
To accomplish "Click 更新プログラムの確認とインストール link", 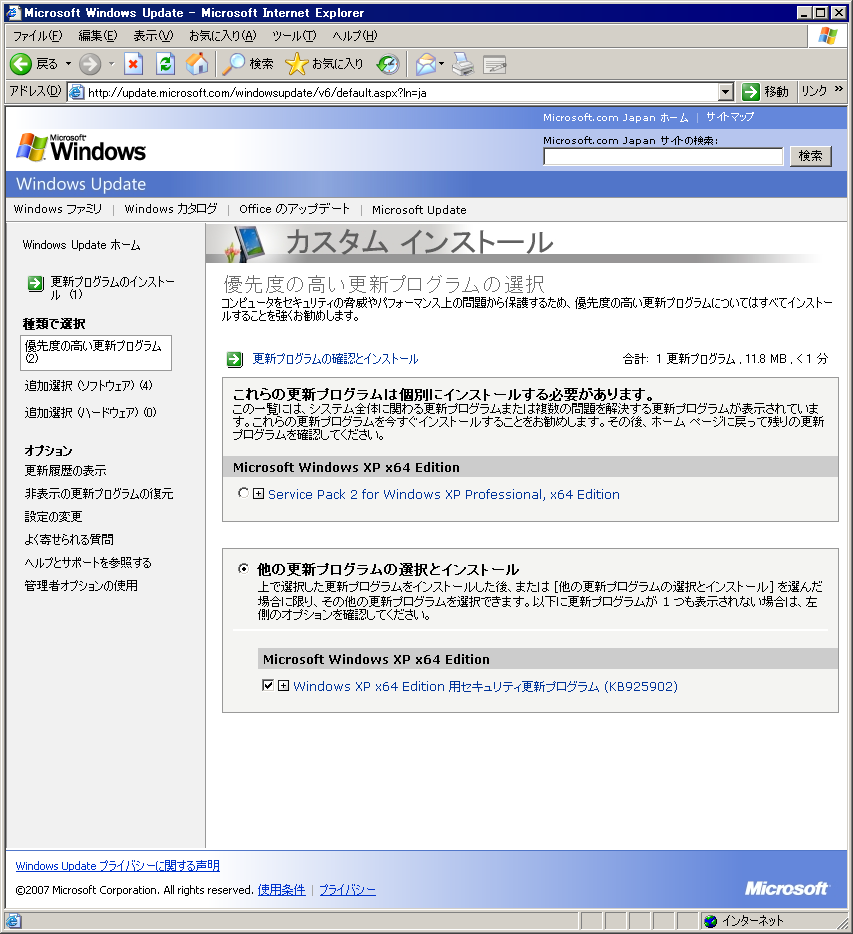I will coord(335,359).
